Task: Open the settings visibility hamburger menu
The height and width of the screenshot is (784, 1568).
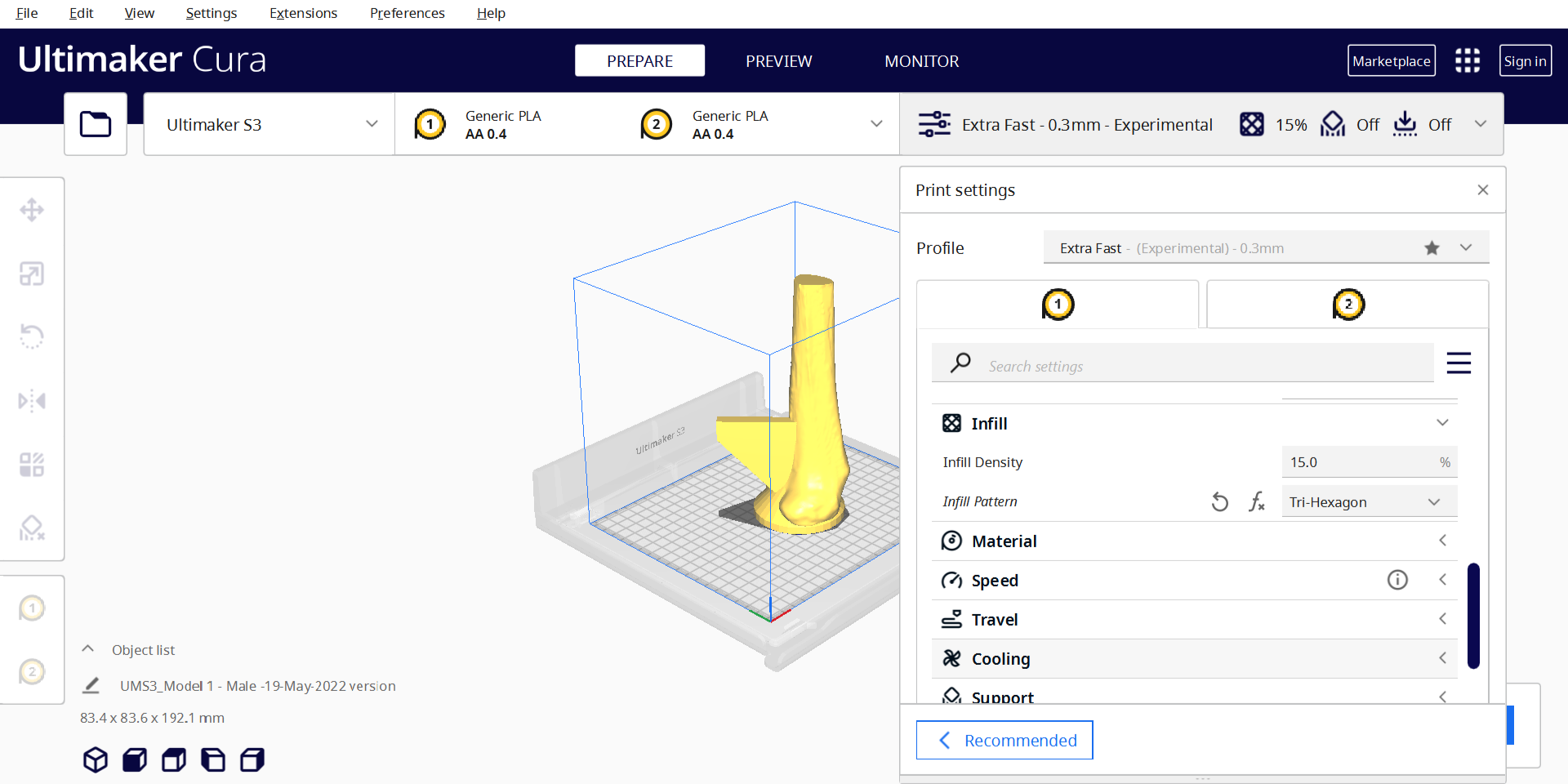Action: (x=1459, y=363)
